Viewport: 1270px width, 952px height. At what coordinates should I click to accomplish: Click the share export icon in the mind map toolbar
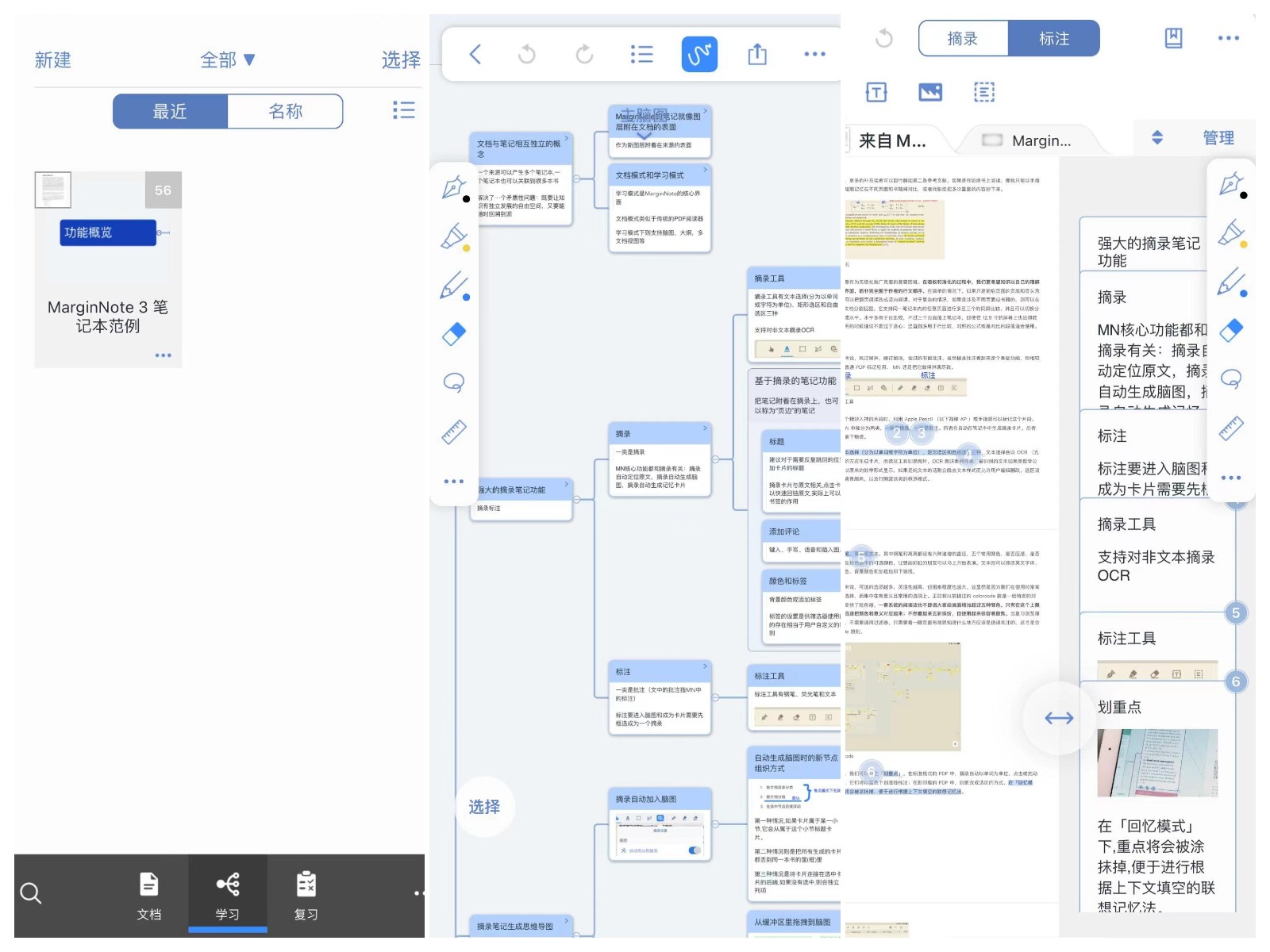tap(757, 54)
